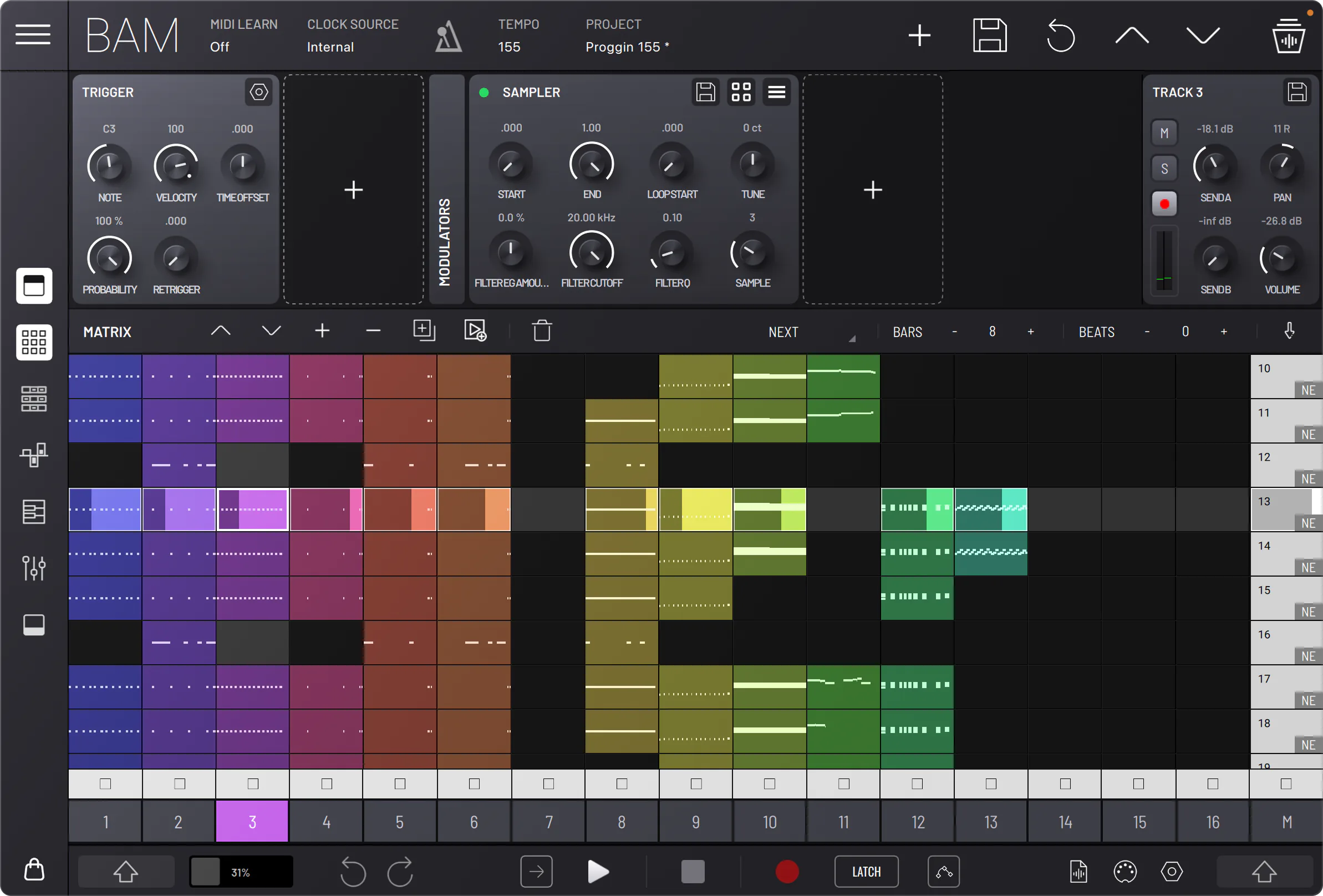1323x896 pixels.
Task: Enable the LATCH button
Action: pyautogui.click(x=867, y=872)
